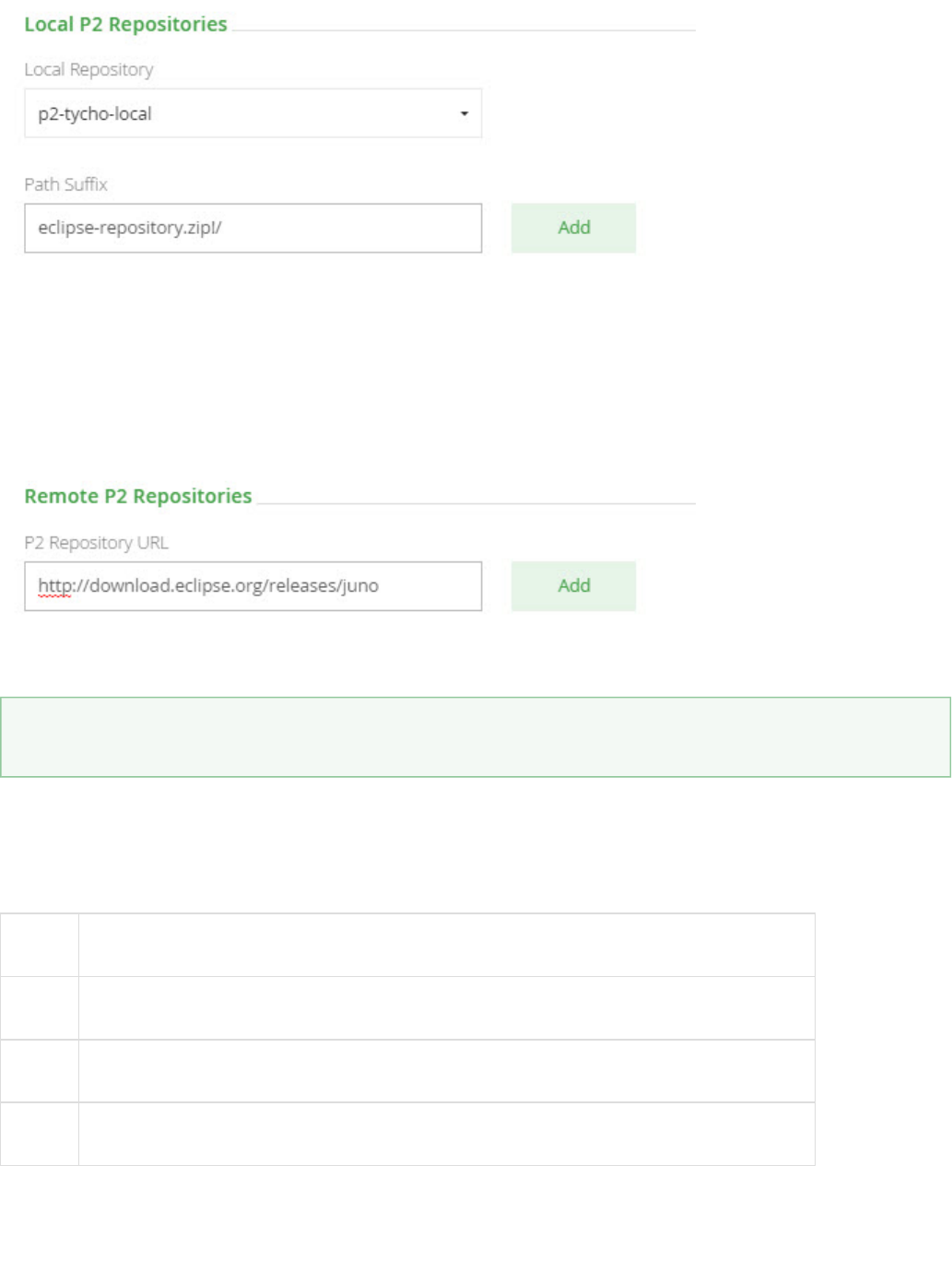Click the P2 Repository URL label
952x1283 pixels.
[x=96, y=543]
